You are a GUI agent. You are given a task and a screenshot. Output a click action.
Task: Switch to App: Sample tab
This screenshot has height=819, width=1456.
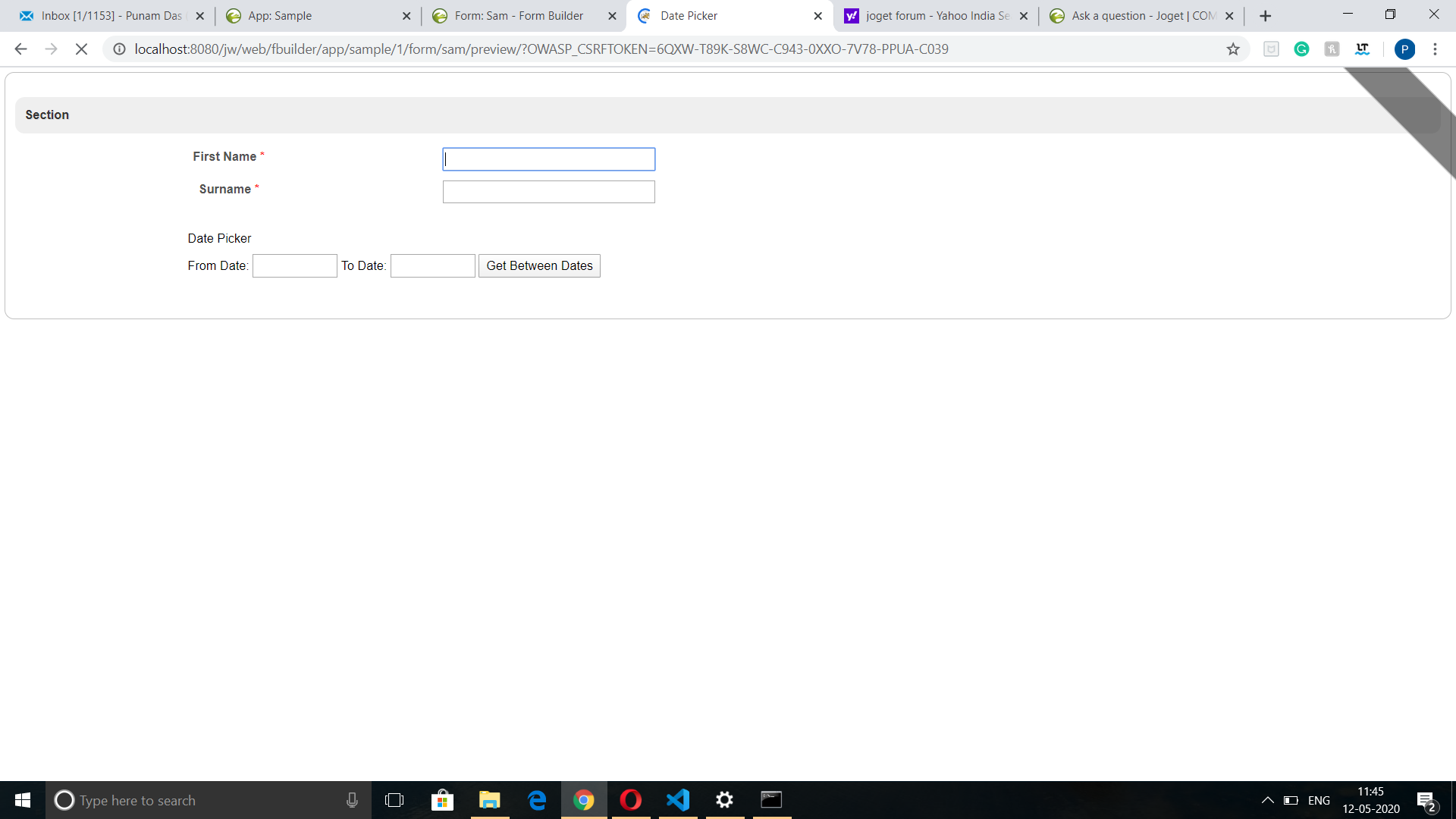coord(312,16)
